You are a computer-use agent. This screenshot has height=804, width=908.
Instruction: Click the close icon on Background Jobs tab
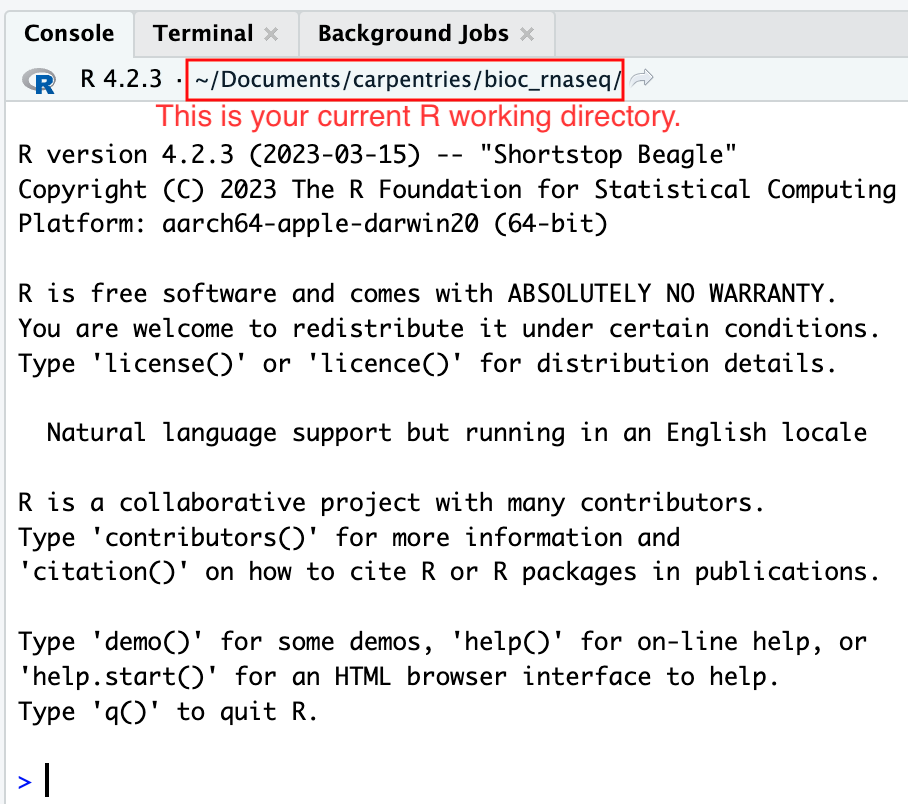[526, 33]
